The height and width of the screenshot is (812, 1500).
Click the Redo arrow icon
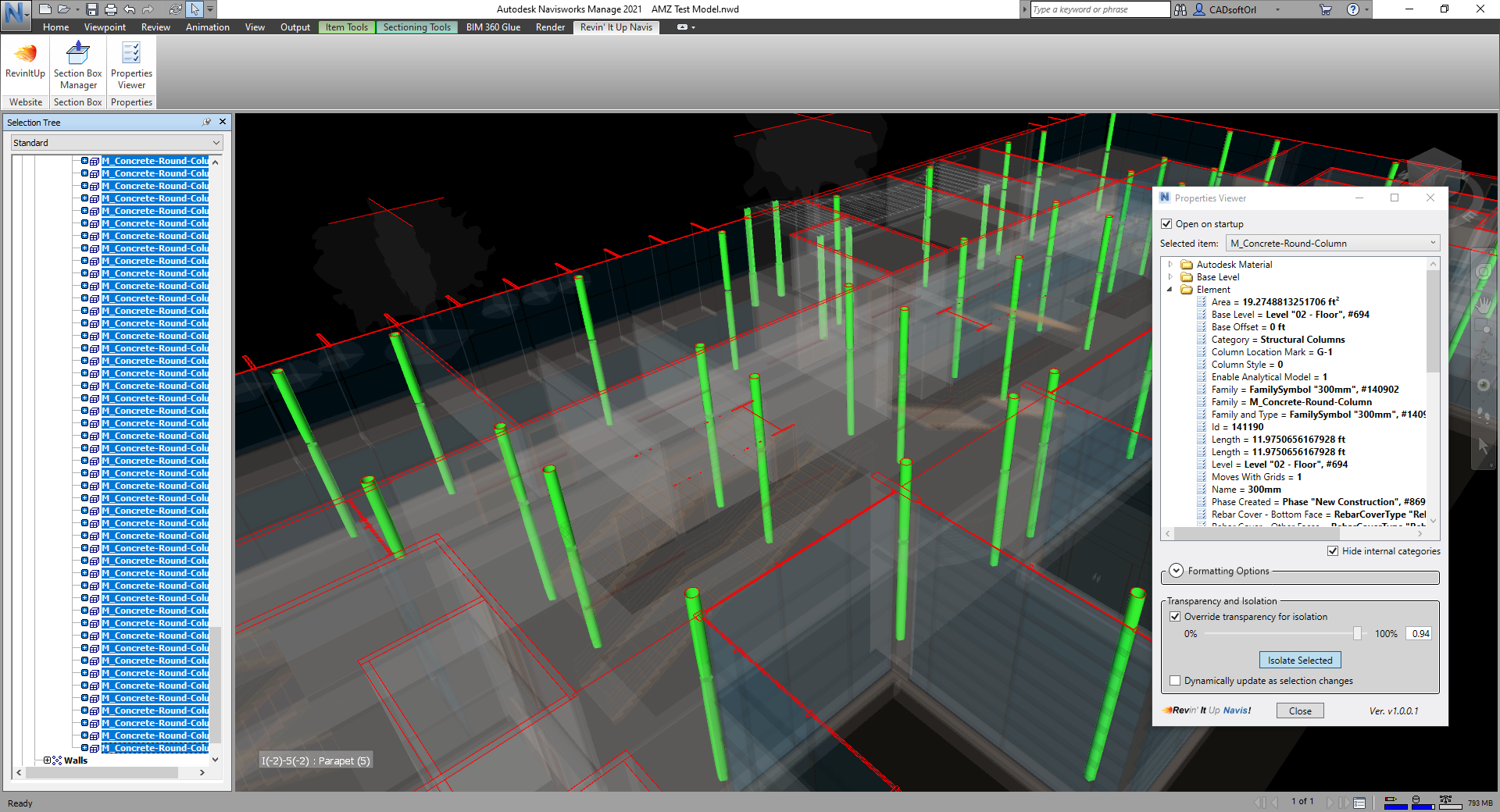coord(148,9)
